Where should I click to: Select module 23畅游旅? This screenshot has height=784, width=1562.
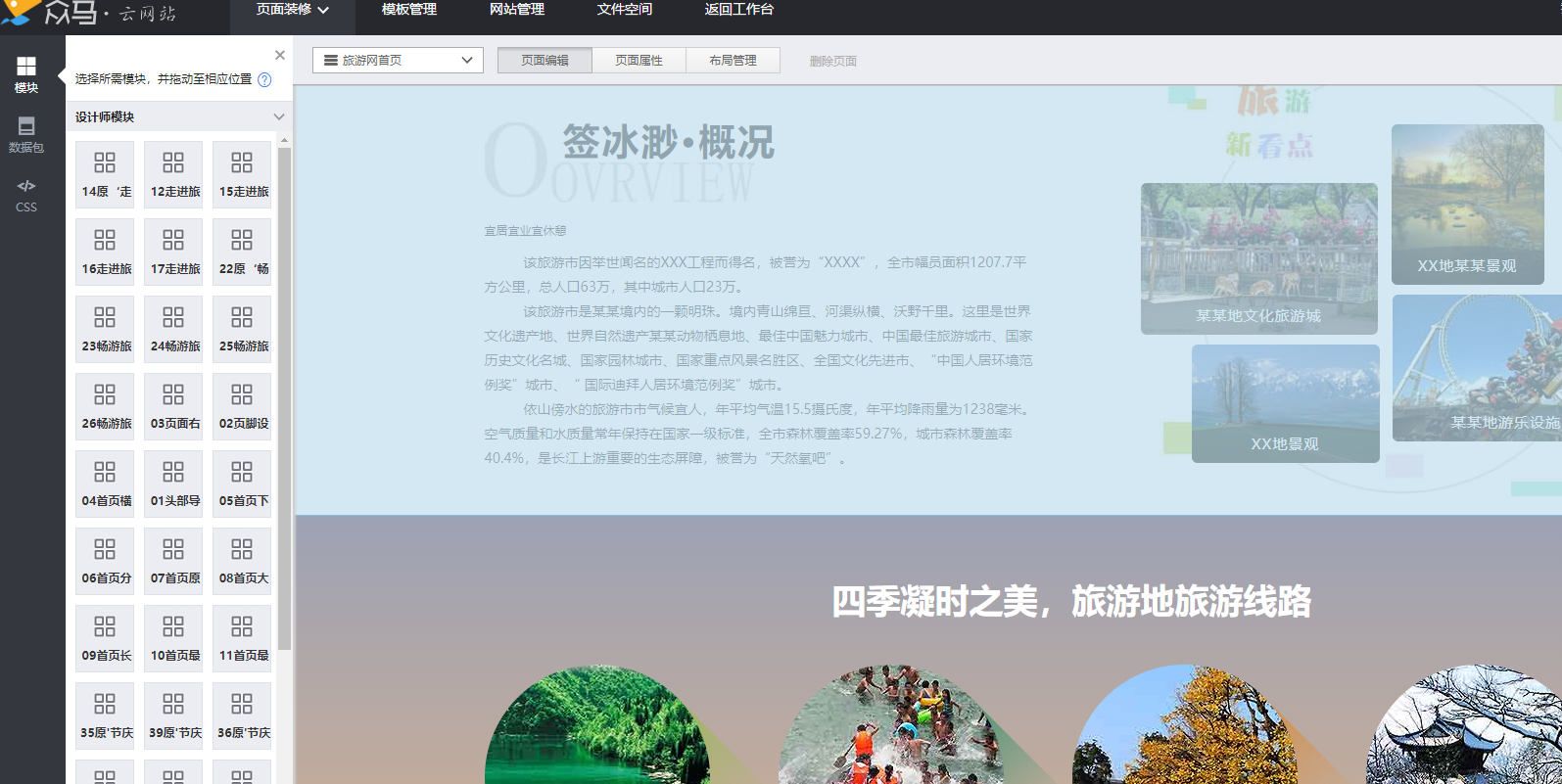click(105, 329)
